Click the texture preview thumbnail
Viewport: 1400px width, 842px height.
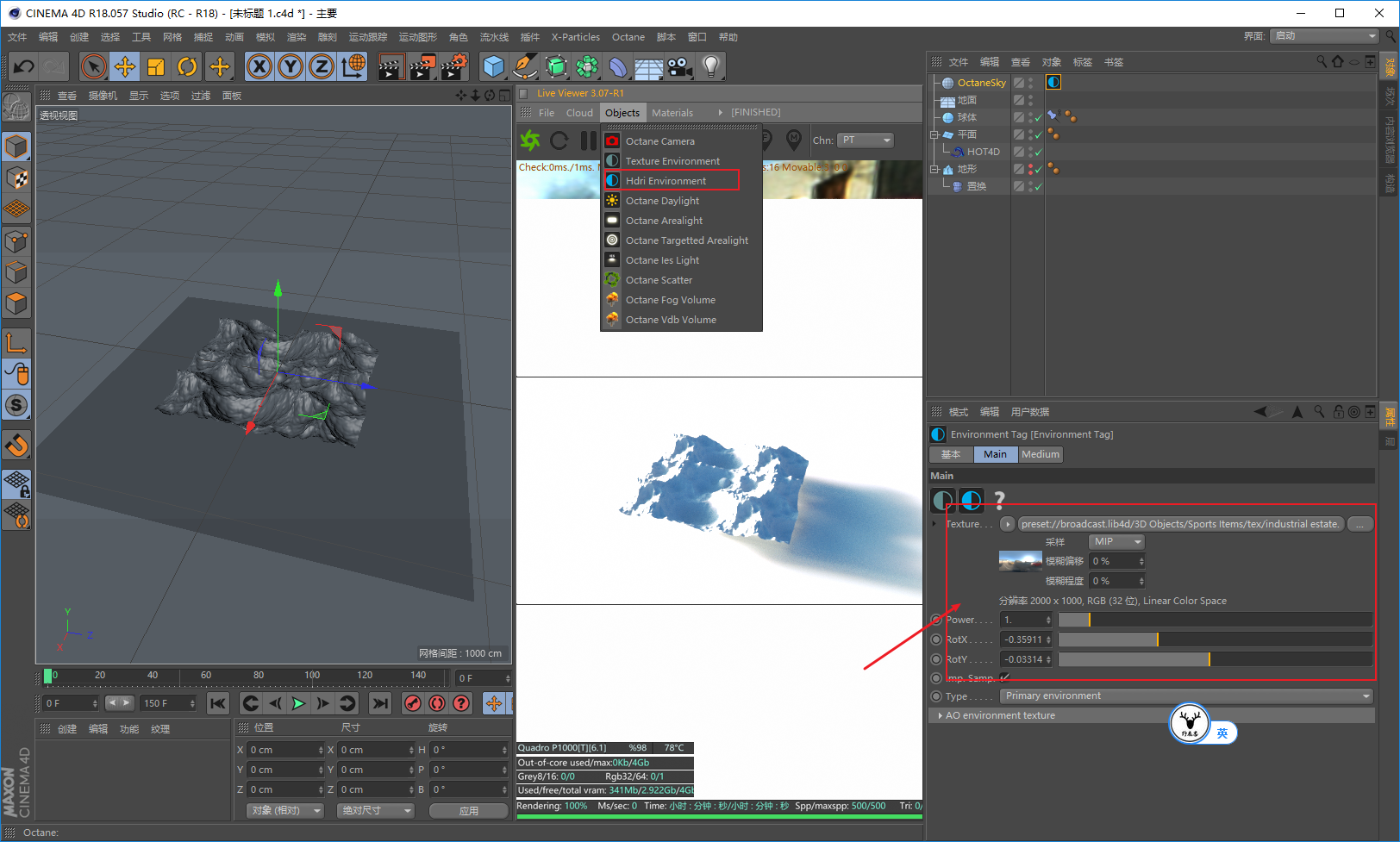pyautogui.click(x=1021, y=561)
